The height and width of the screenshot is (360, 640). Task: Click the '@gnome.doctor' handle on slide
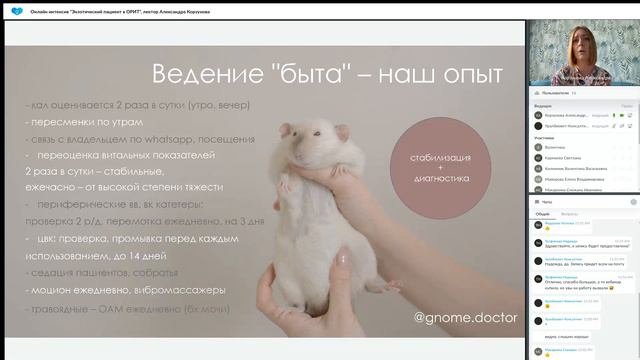coord(465,318)
